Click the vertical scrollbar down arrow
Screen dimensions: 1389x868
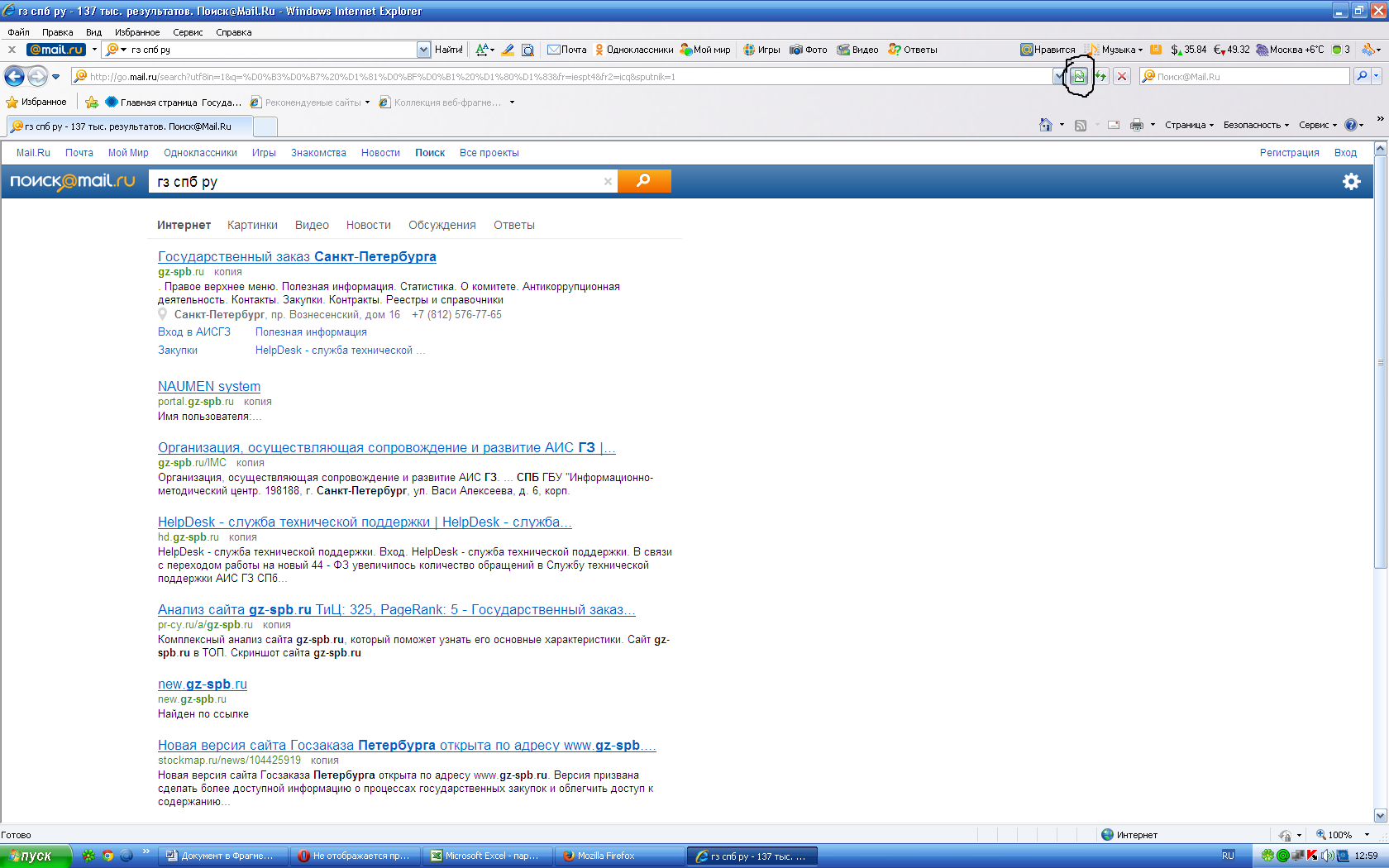1380,815
